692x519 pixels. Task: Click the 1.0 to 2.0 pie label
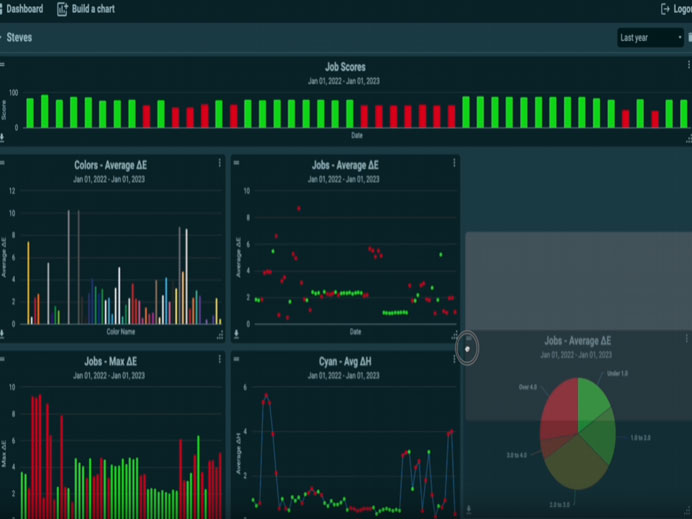[x=640, y=438]
